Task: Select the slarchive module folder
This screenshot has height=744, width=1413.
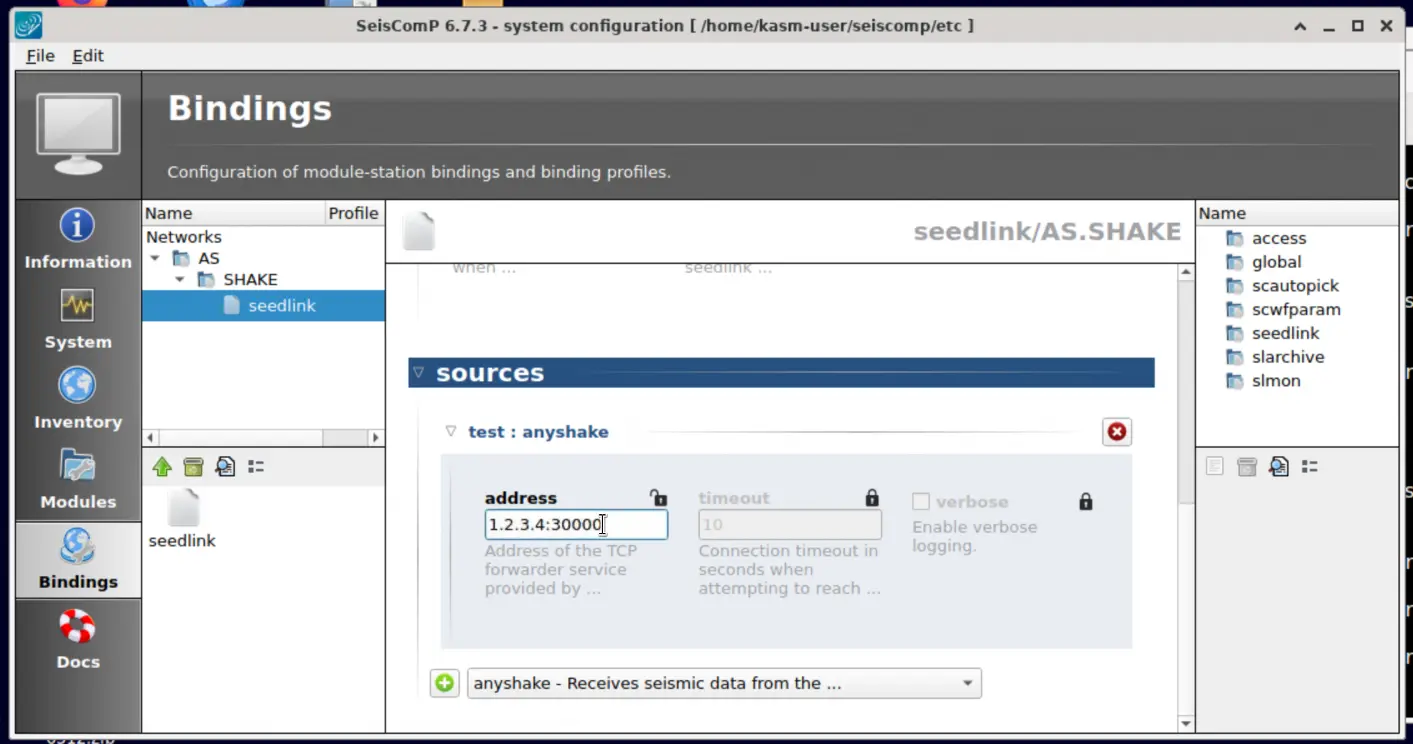Action: pyautogui.click(x=1287, y=357)
